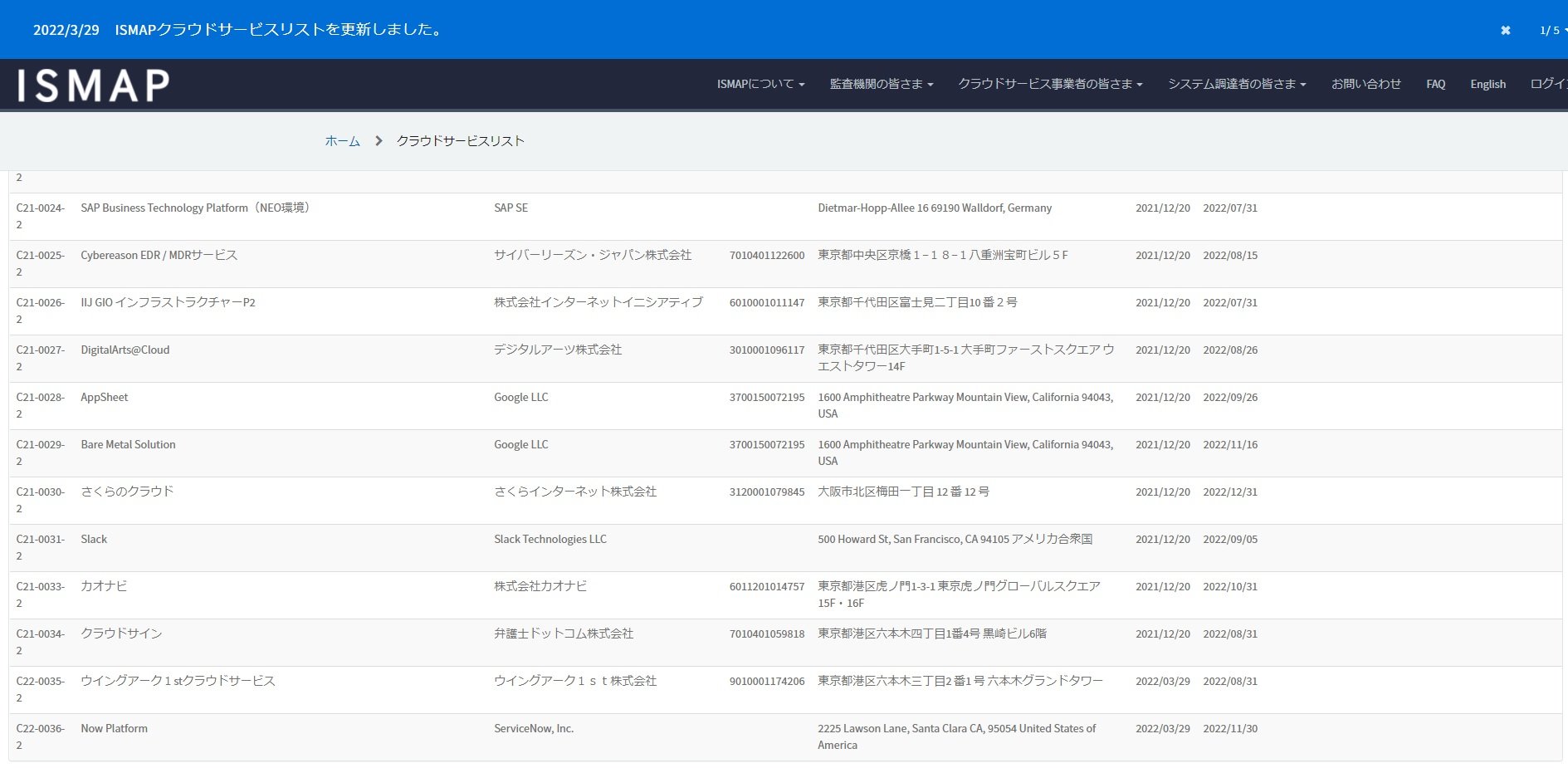Viewport: 1568px width, 768px height.
Task: Click Slack Technologies LLC provider cell
Action: click(x=550, y=539)
